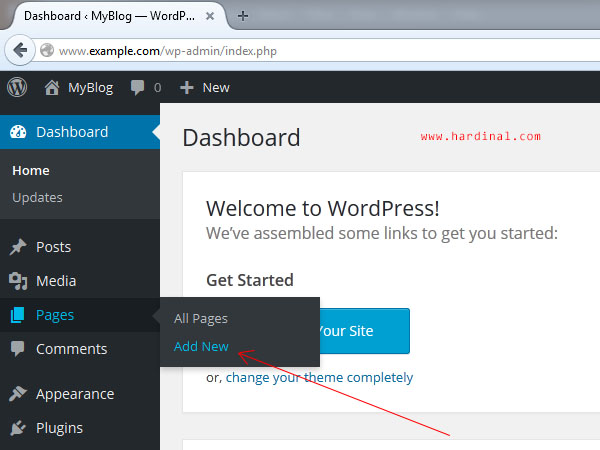
Task: Click the home icon beside MyBlog
Action: coord(52,88)
